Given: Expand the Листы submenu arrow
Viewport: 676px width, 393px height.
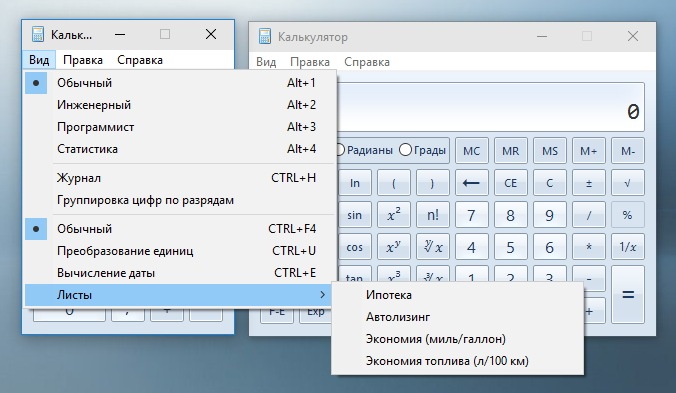Looking at the screenshot, I should pyautogui.click(x=322, y=295).
